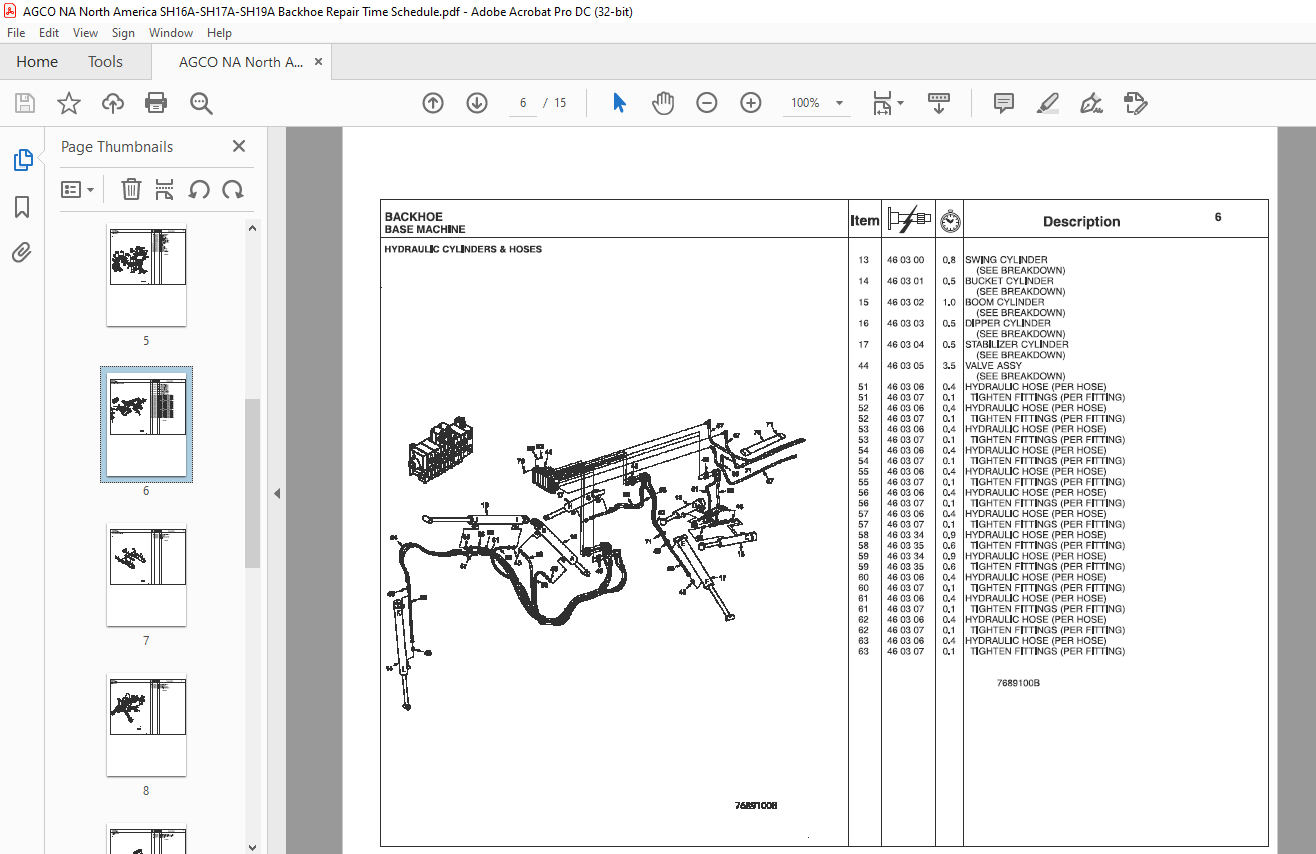Viewport: 1316px width, 854px height.
Task: Click the 7689100B reference below the table
Action: (x=1018, y=683)
